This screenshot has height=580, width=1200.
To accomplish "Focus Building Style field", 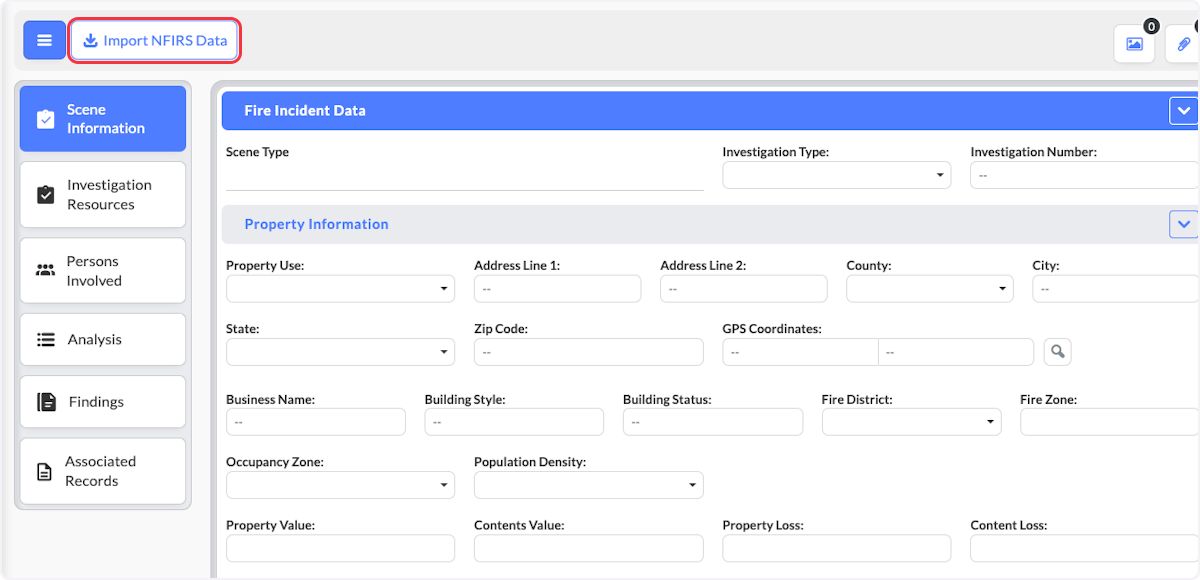I will [514, 422].
